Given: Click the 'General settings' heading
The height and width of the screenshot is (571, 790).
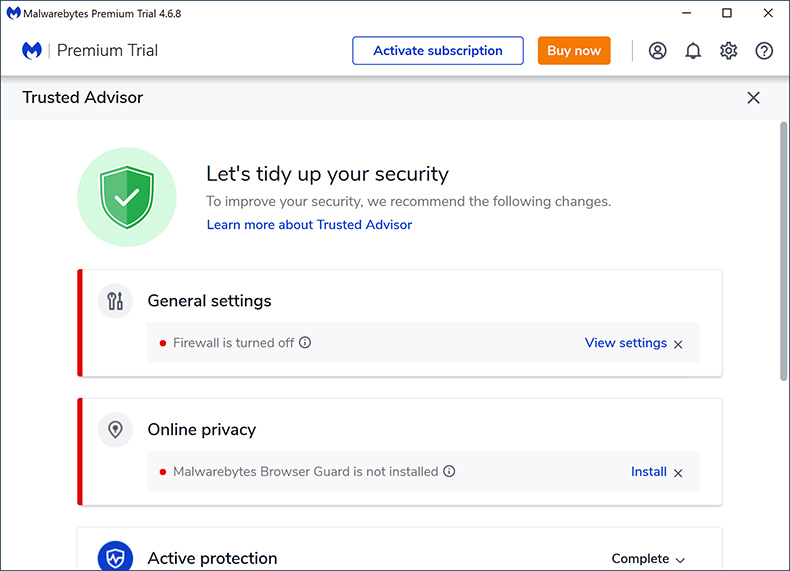Looking at the screenshot, I should [209, 301].
